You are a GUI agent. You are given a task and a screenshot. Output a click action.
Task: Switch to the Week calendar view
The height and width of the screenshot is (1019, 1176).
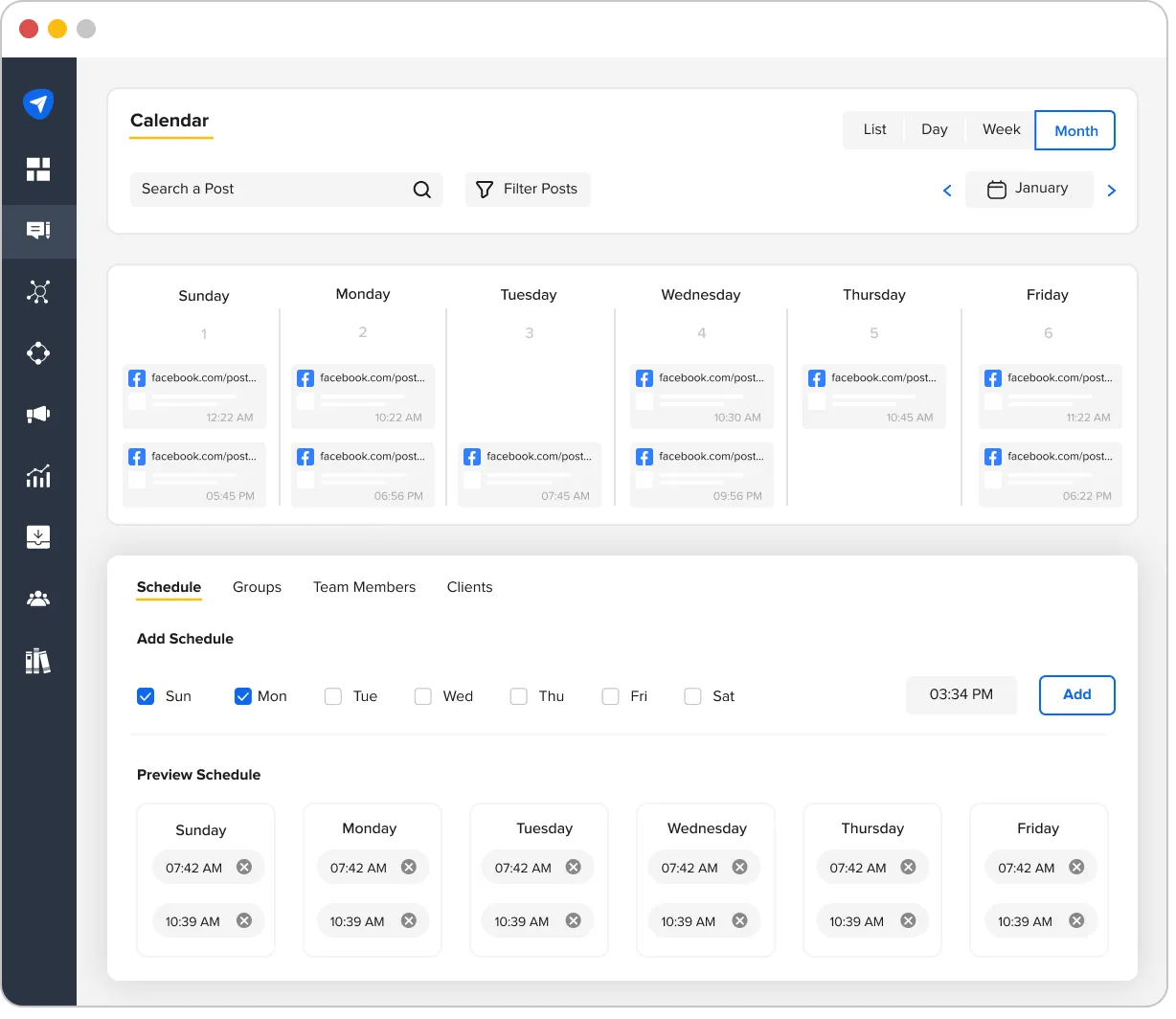coord(1000,129)
